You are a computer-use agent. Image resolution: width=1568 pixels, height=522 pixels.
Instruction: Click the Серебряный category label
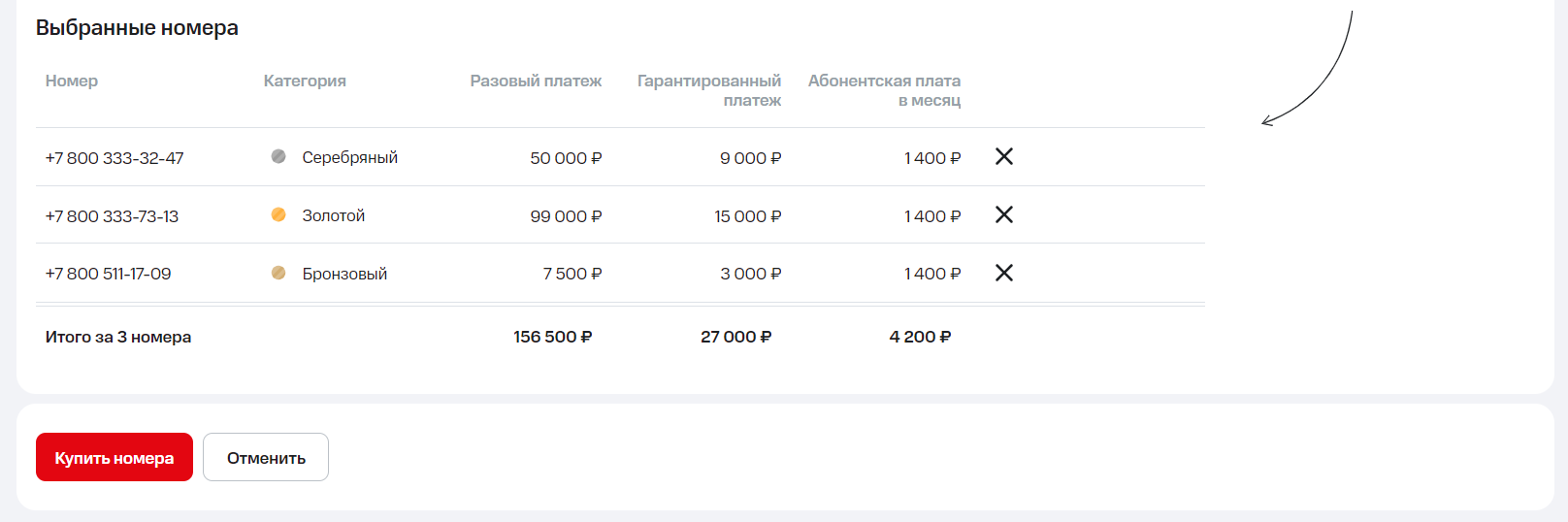pyautogui.click(x=349, y=157)
